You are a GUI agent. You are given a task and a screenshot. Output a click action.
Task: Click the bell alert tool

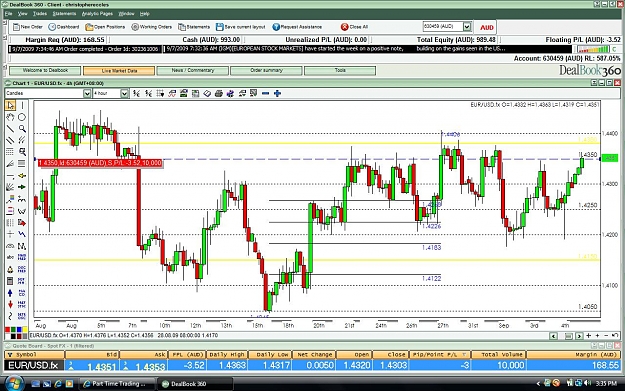[x=10, y=269]
